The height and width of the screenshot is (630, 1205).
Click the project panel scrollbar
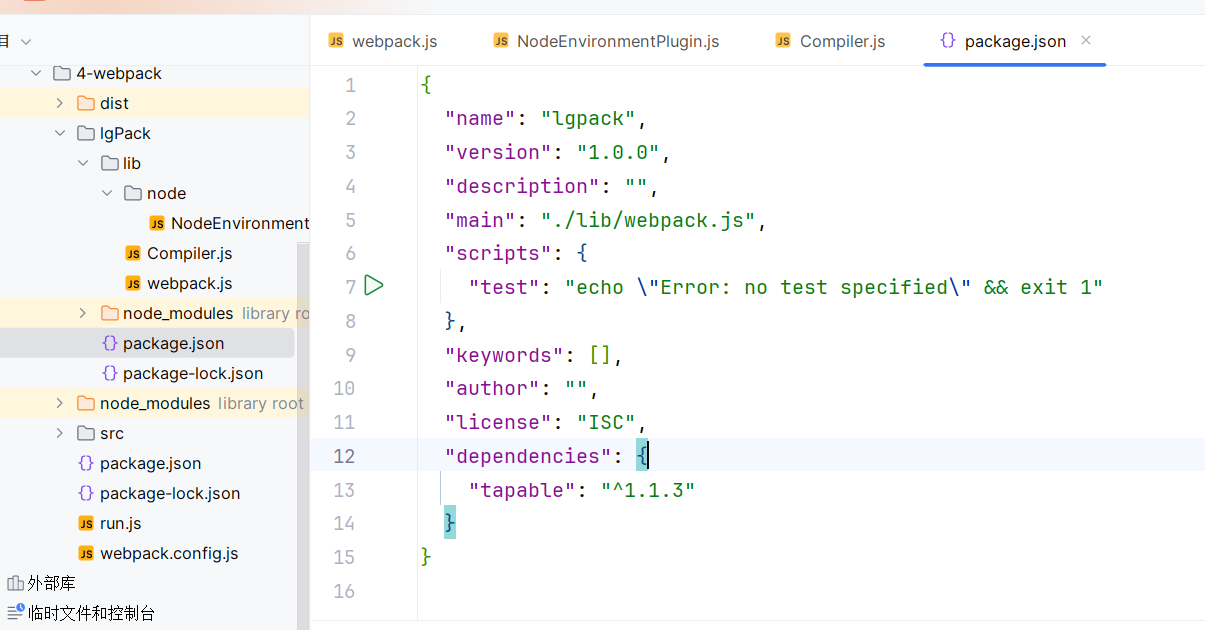click(x=303, y=400)
